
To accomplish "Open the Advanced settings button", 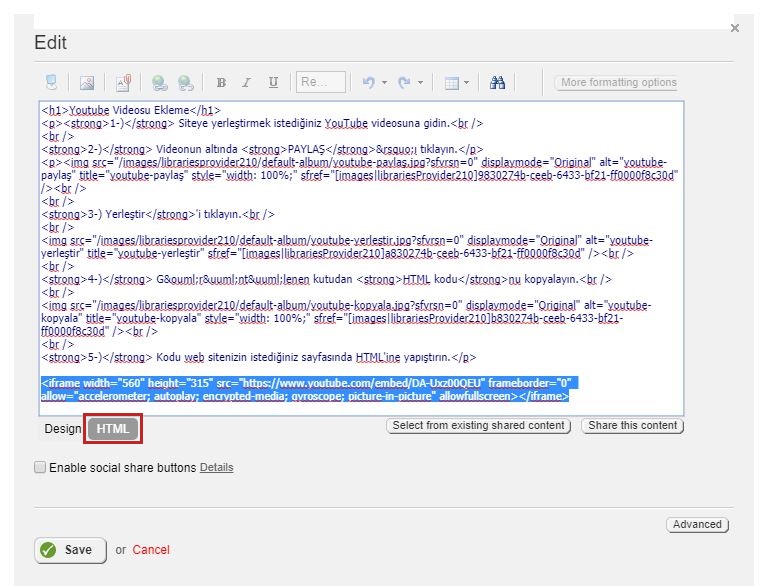I will point(697,525).
